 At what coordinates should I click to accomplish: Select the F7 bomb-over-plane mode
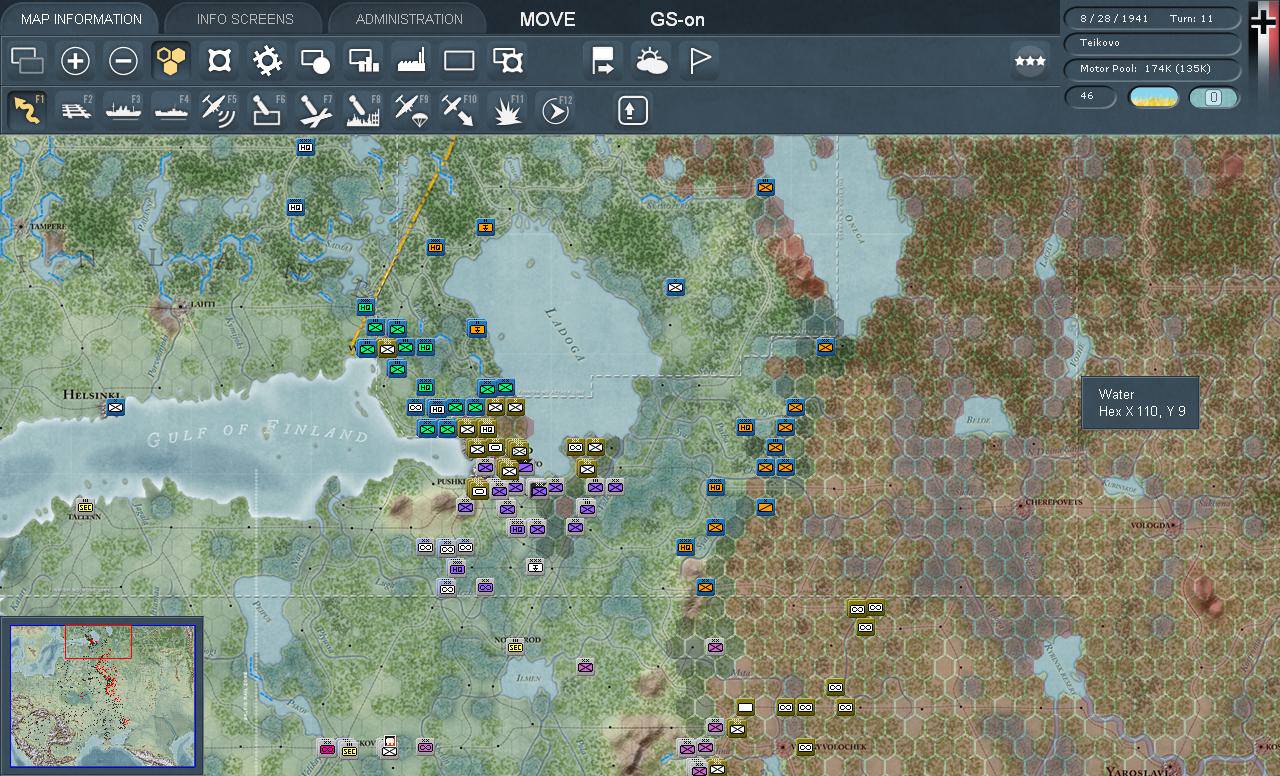click(x=315, y=109)
